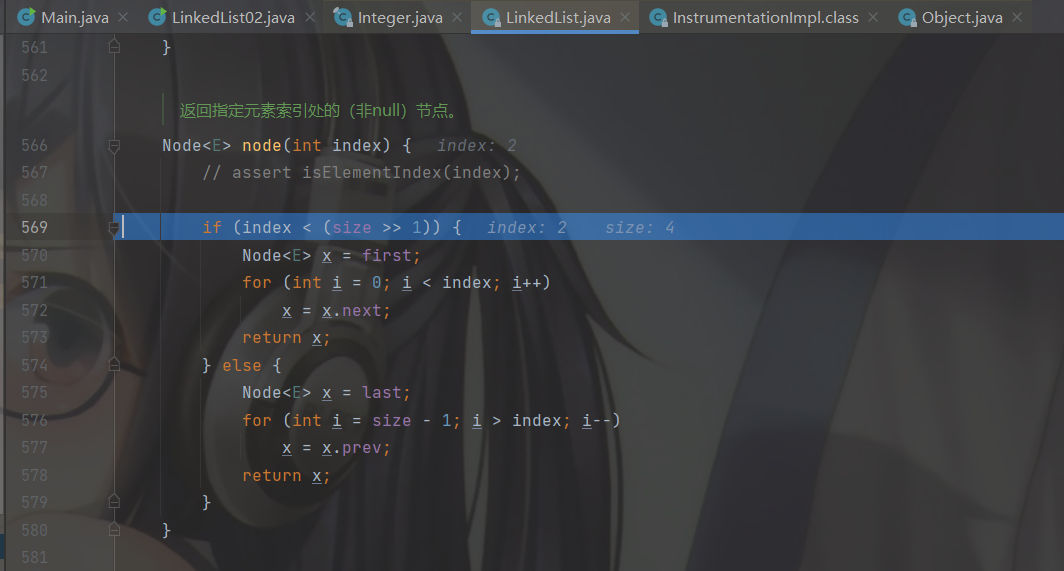Open the LinkedList02.java tab
This screenshot has height=571, width=1064.
[x=233, y=18]
